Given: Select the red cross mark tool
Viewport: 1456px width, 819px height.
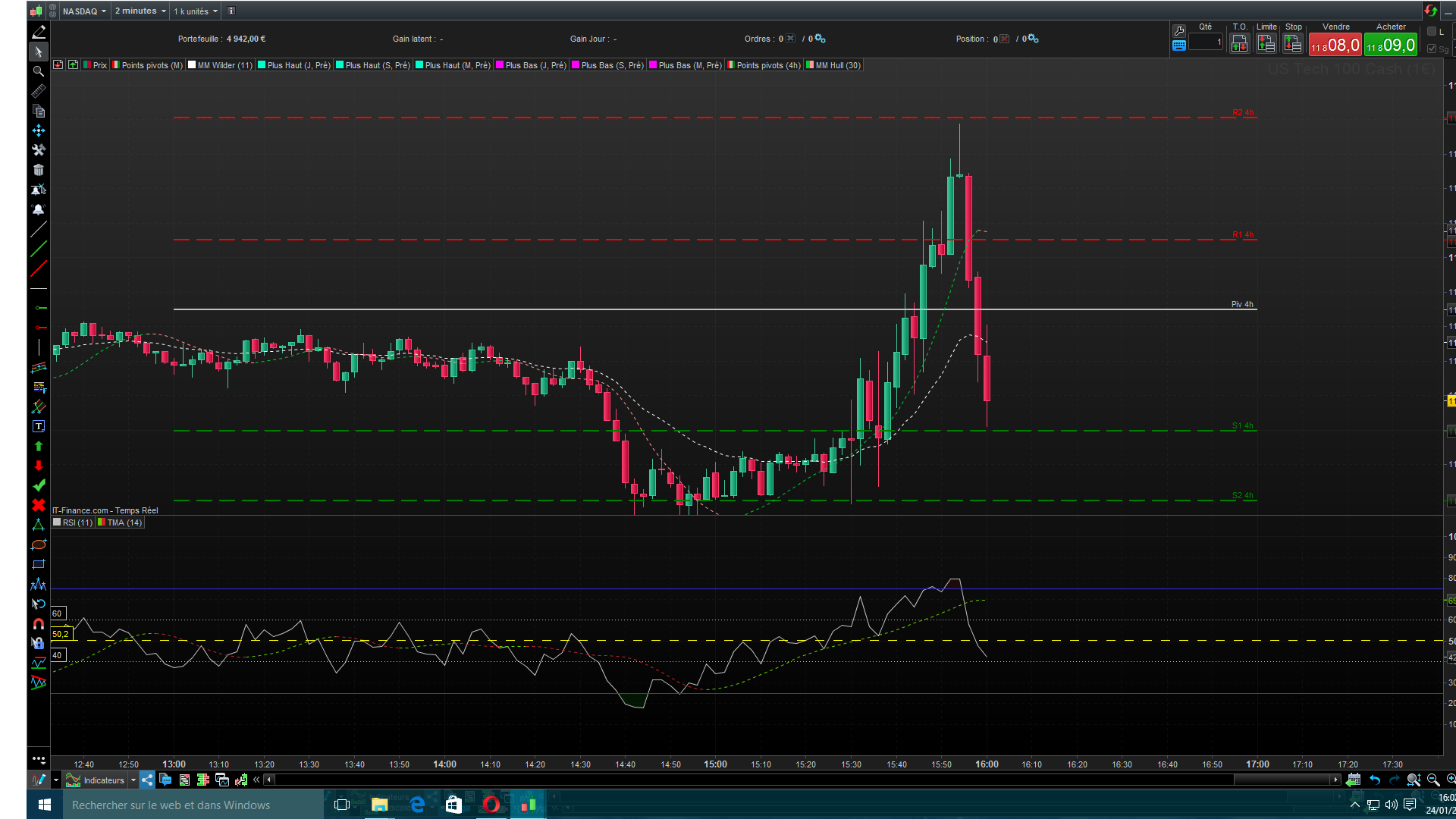Looking at the screenshot, I should (39, 505).
